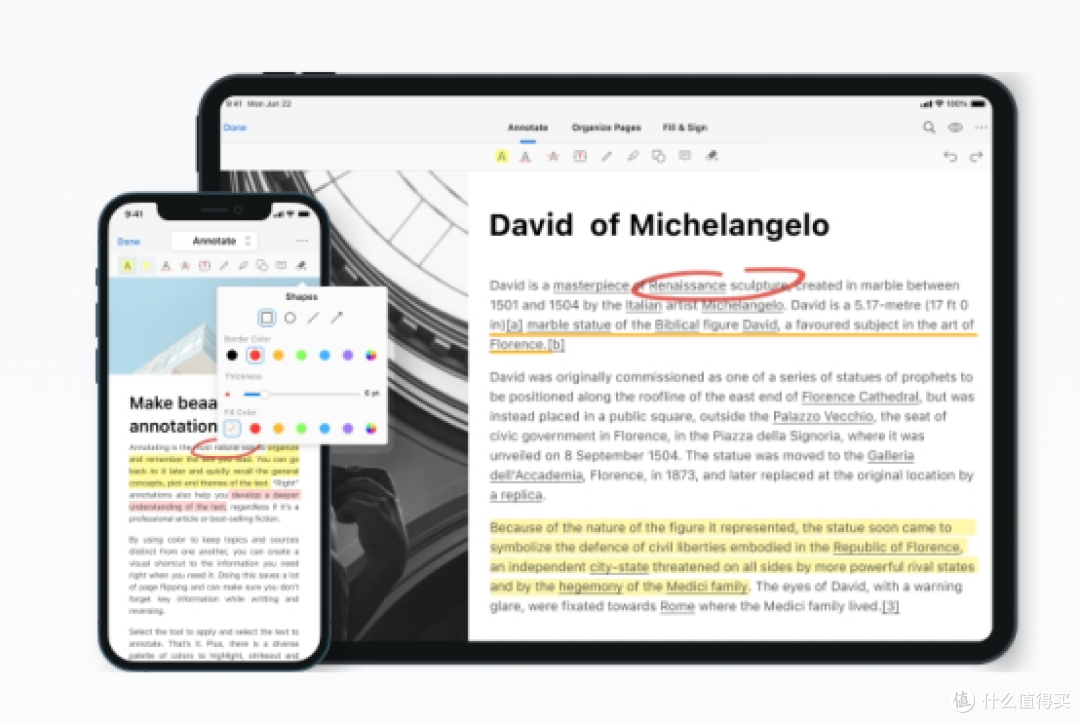
Task: Select the text box tool on iPad toolbar
Action: (581, 156)
